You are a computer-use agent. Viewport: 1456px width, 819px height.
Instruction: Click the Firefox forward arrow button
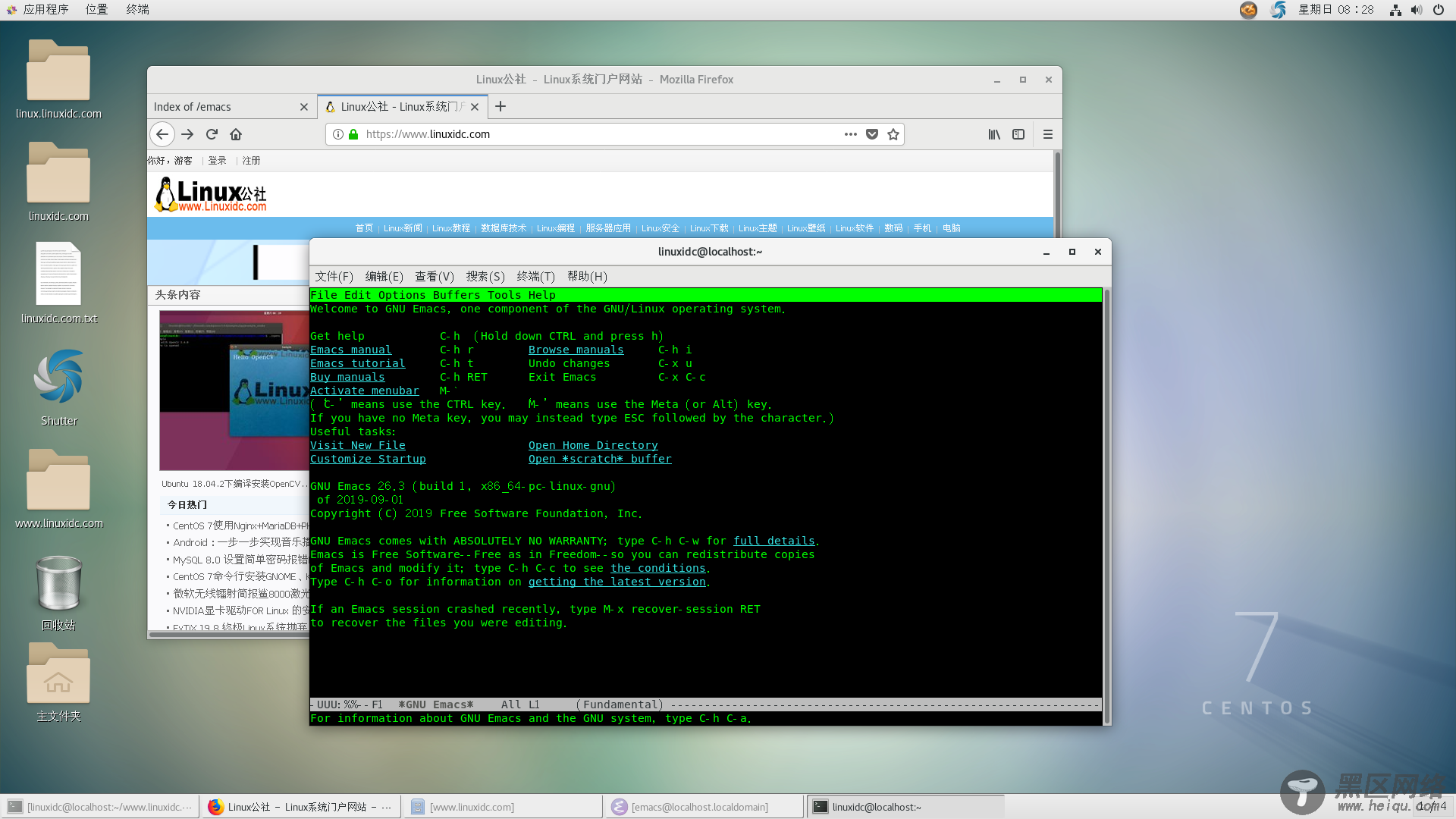click(187, 134)
